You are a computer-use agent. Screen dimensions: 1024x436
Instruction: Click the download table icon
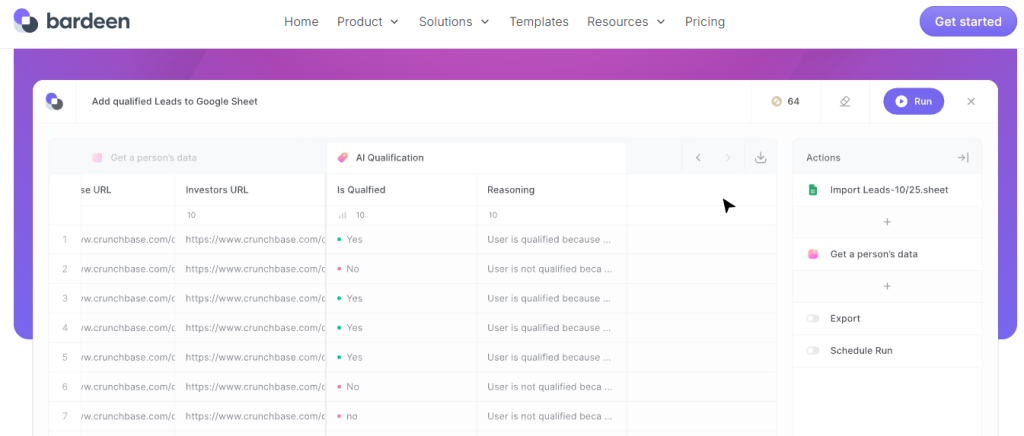coord(760,157)
